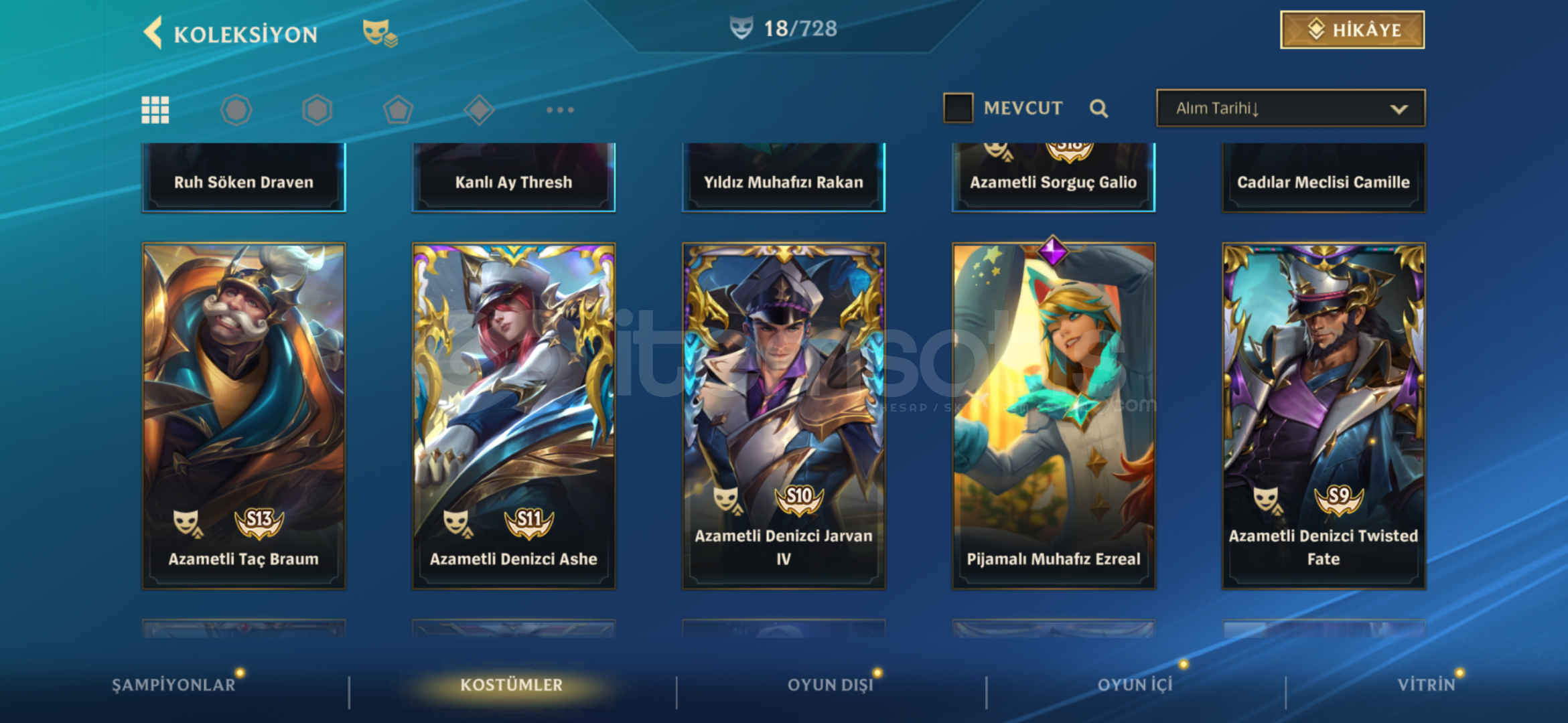Select the circle rarity filter icon
1568x723 pixels.
tap(236, 110)
